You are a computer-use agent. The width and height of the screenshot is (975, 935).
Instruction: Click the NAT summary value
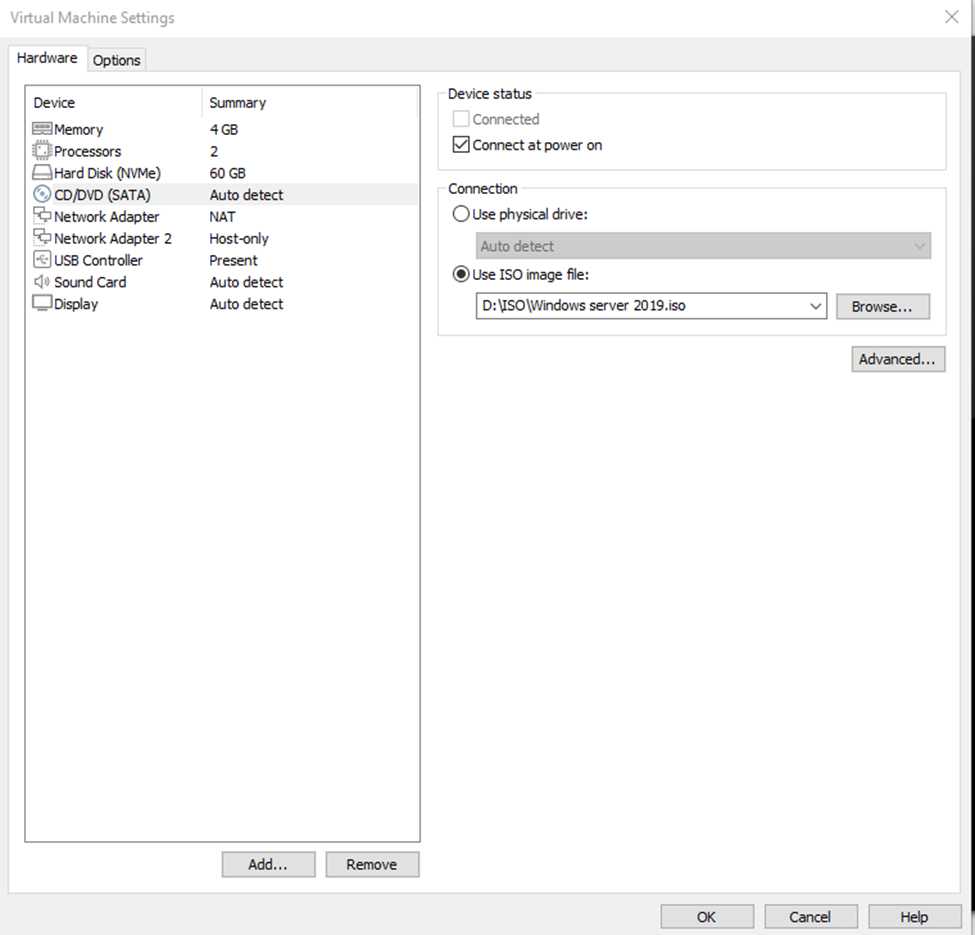pyautogui.click(x=222, y=216)
